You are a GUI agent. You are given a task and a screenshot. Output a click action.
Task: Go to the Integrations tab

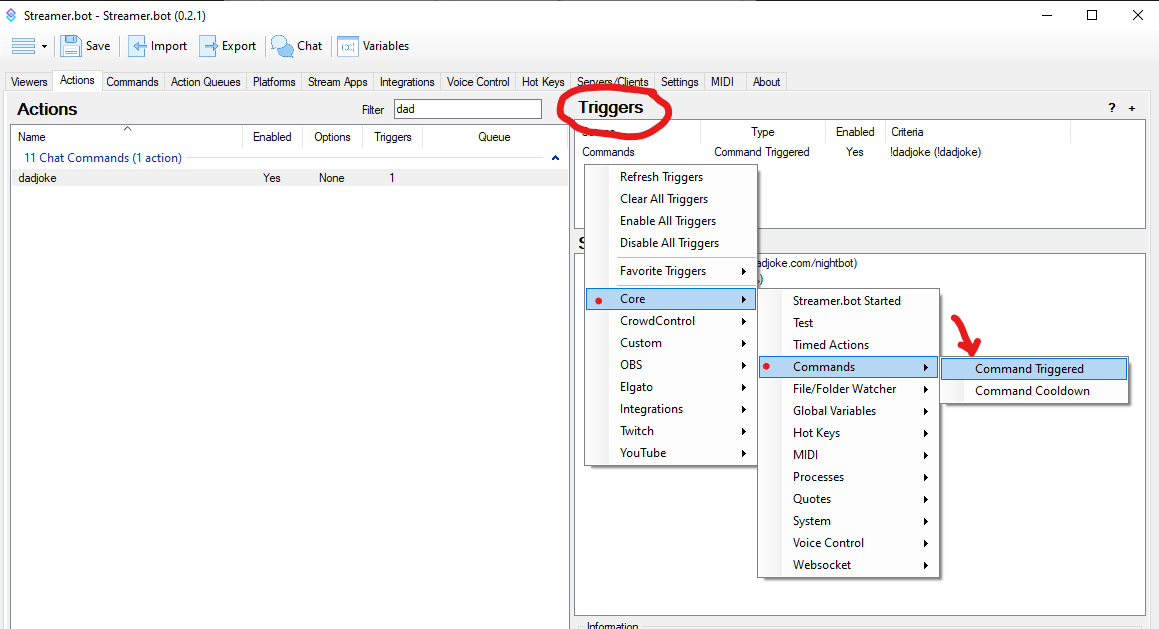click(407, 82)
